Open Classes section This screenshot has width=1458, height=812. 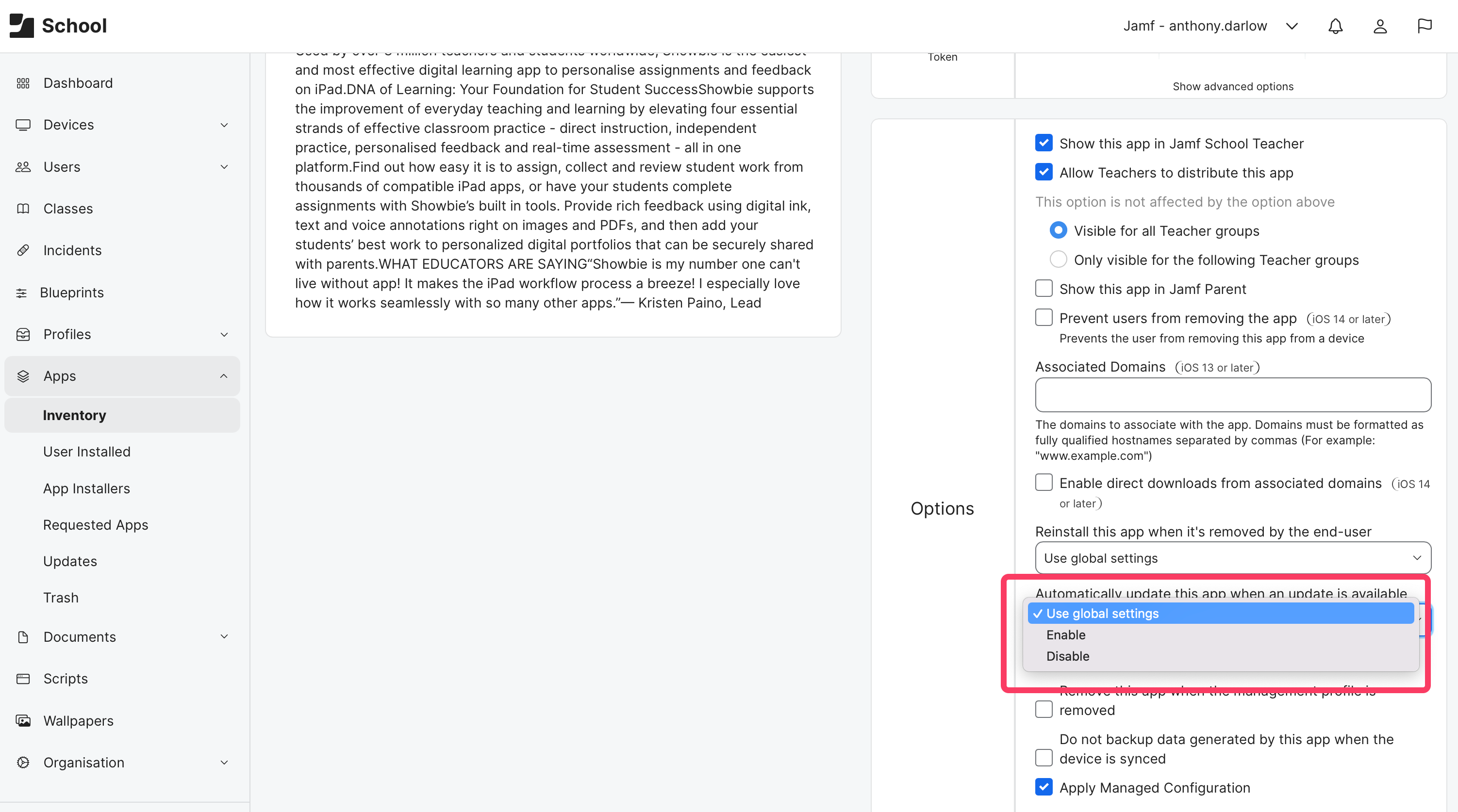(x=68, y=209)
